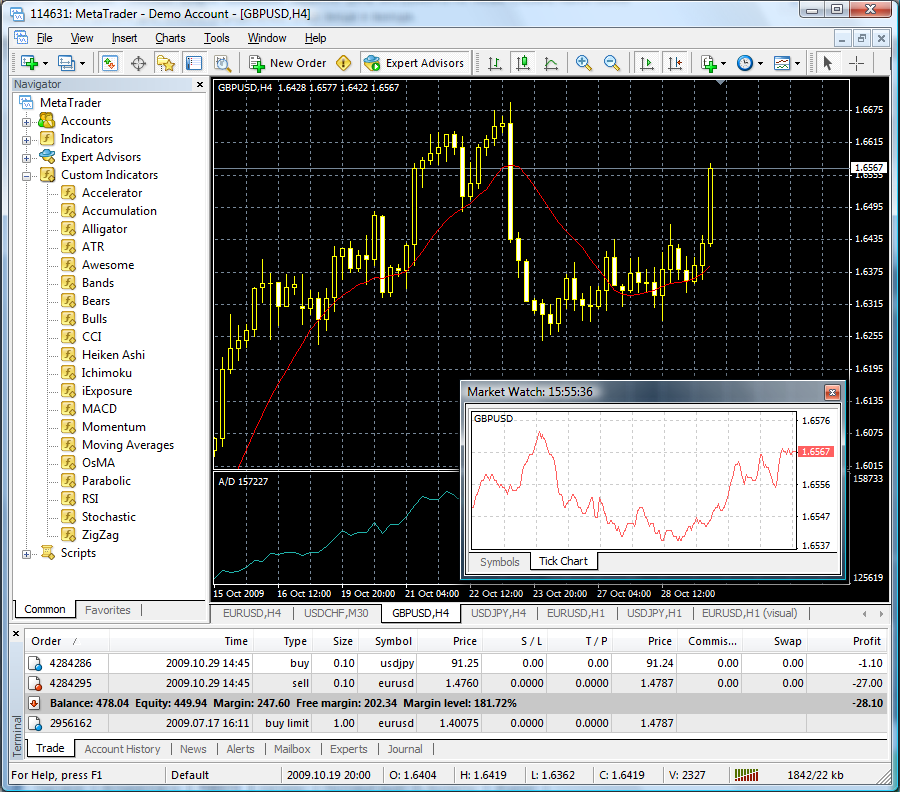900x792 pixels.
Task: Close the Navigator panel
Action: pyautogui.click(x=200, y=84)
